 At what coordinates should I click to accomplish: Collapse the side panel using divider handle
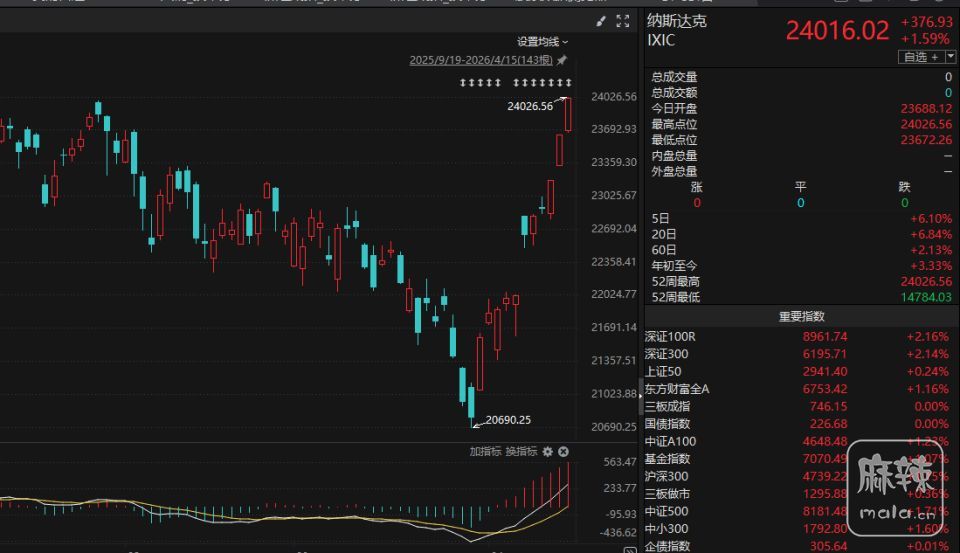641,390
